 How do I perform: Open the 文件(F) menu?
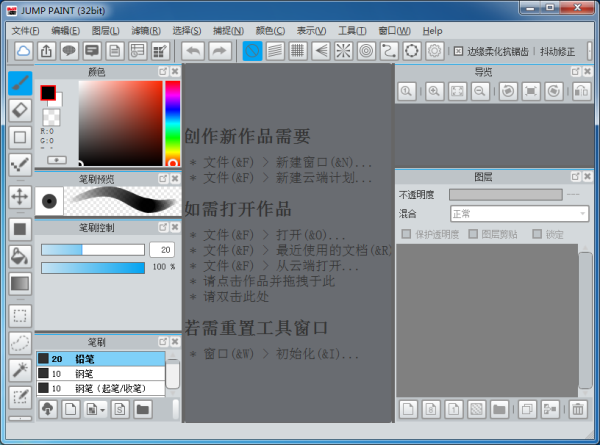(x=25, y=31)
